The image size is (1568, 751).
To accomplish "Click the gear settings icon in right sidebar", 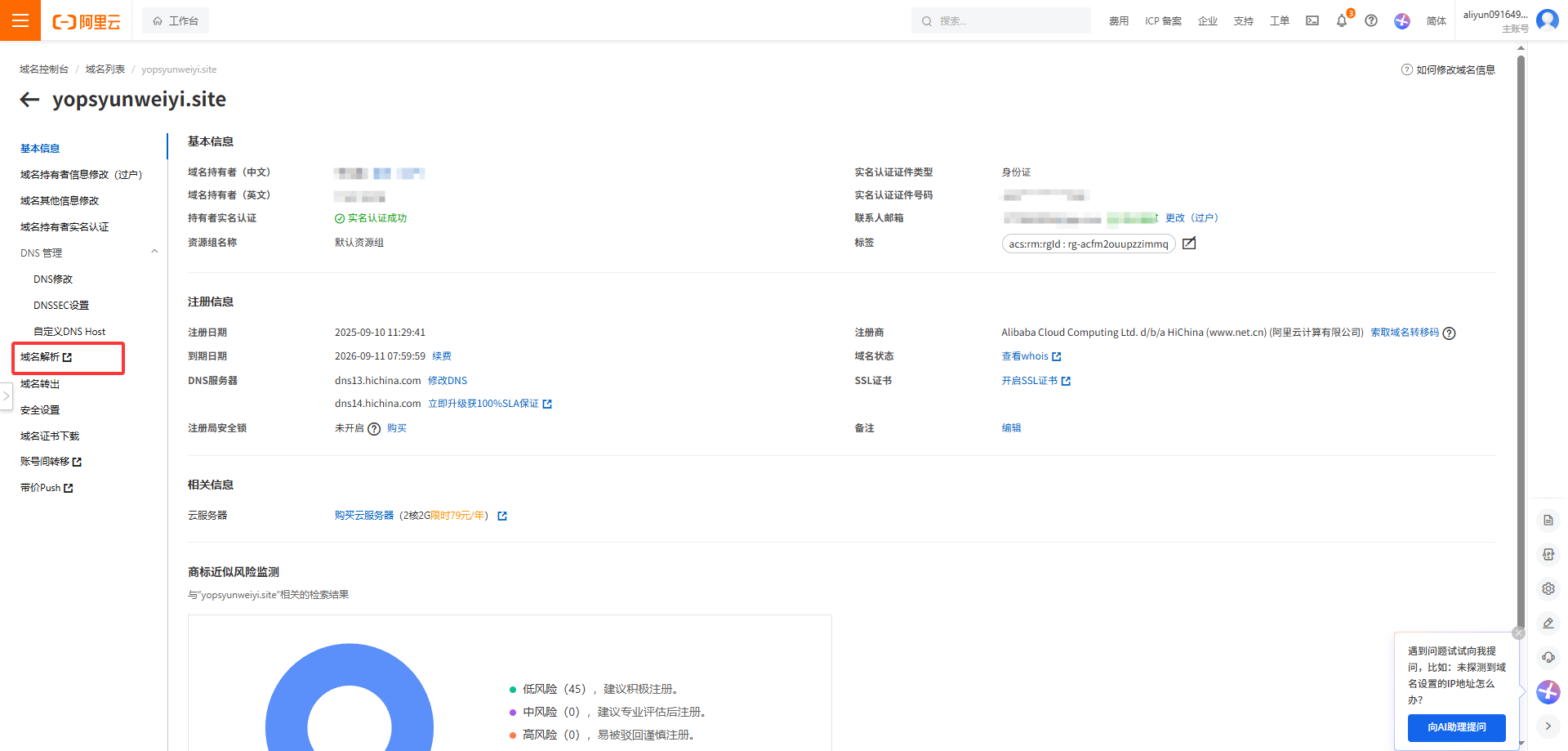I will 1548,589.
